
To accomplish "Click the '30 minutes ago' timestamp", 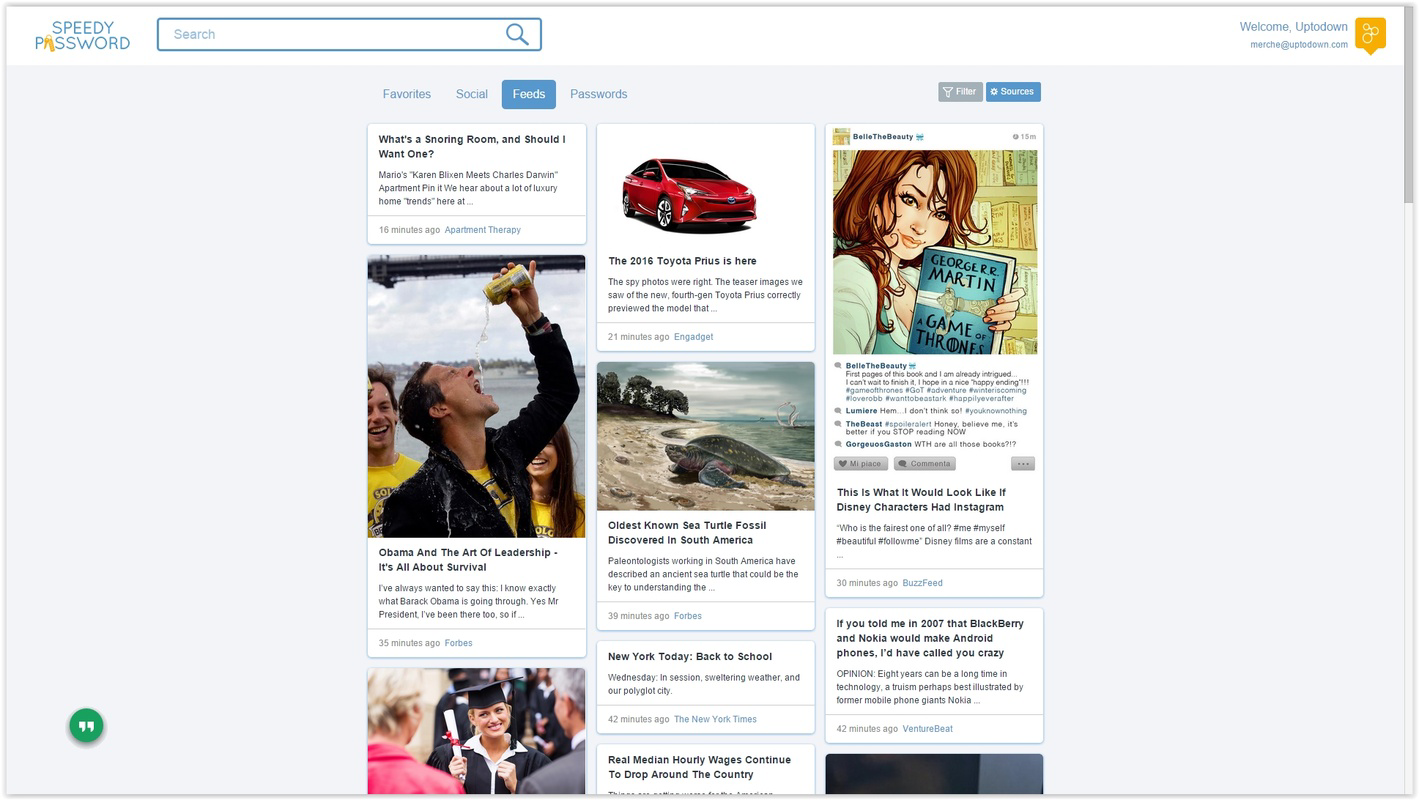I will coord(867,583).
